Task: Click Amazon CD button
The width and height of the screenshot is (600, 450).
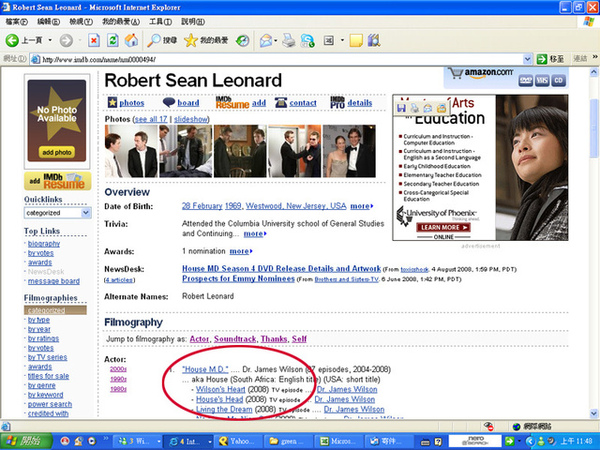Action: 558,80
